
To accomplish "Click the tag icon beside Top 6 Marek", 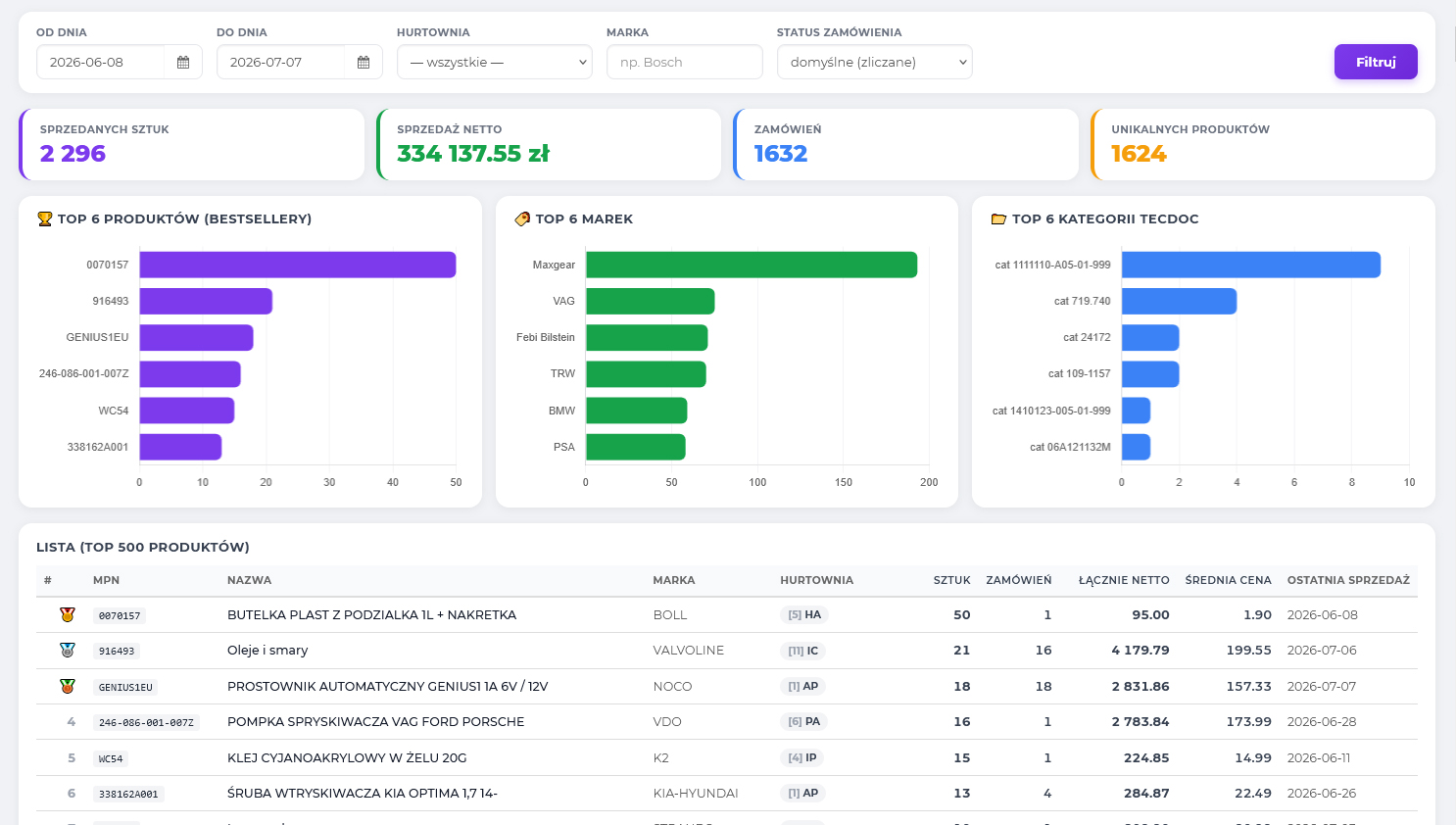I will click(x=522, y=218).
